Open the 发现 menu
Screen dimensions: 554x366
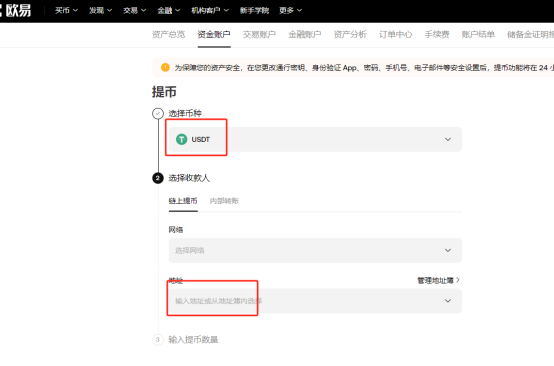pos(100,11)
